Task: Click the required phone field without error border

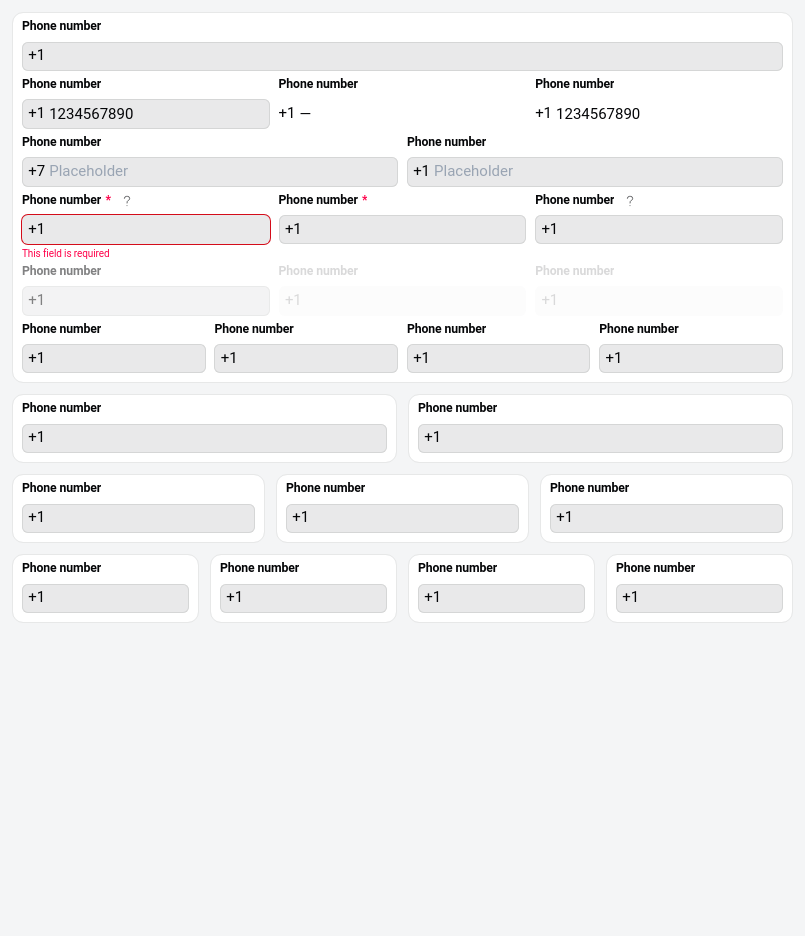Action: (402, 230)
